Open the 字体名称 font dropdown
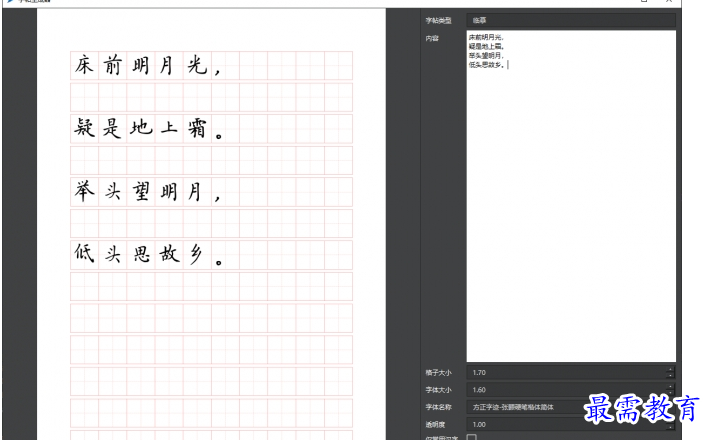 [x=571, y=407]
